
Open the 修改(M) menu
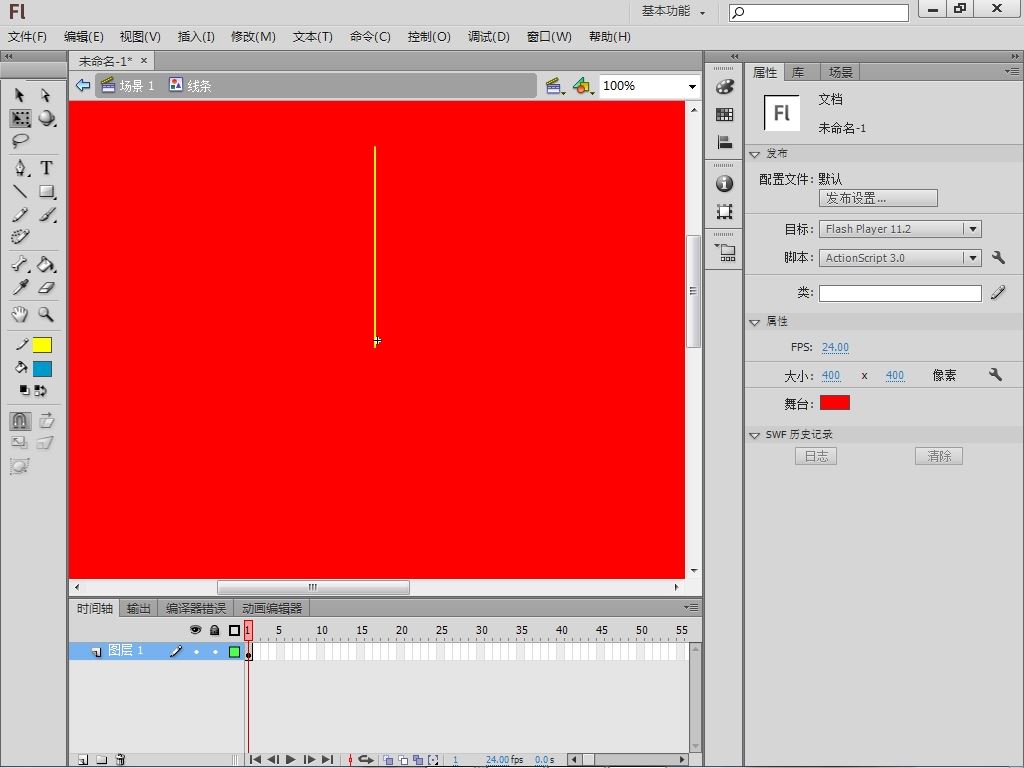click(253, 37)
